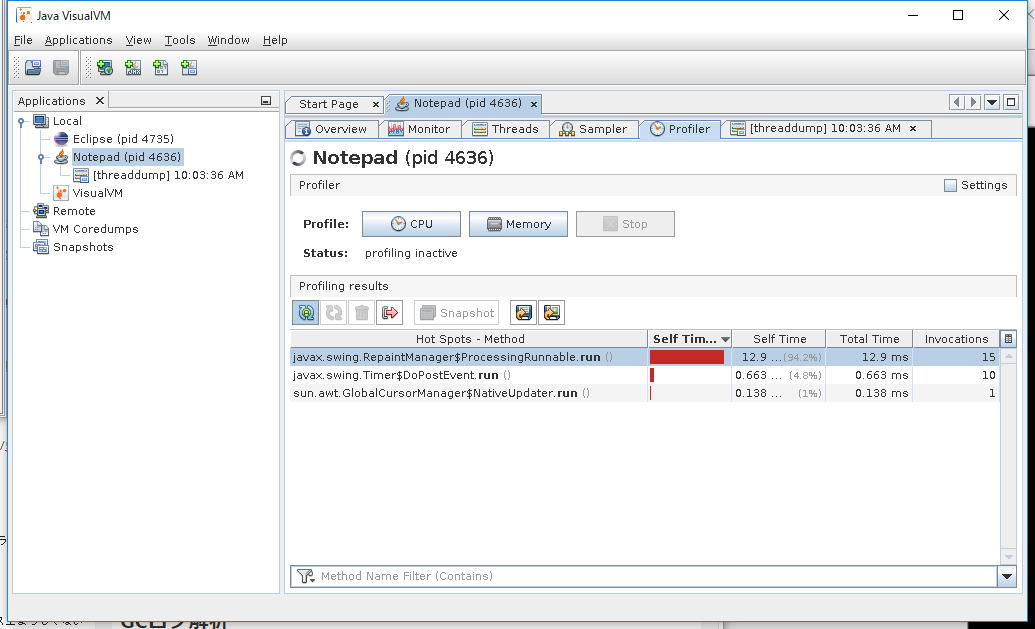Click the greyed Update Results Now refresh icon
Image resolution: width=1035 pixels, height=629 pixels.
334,312
